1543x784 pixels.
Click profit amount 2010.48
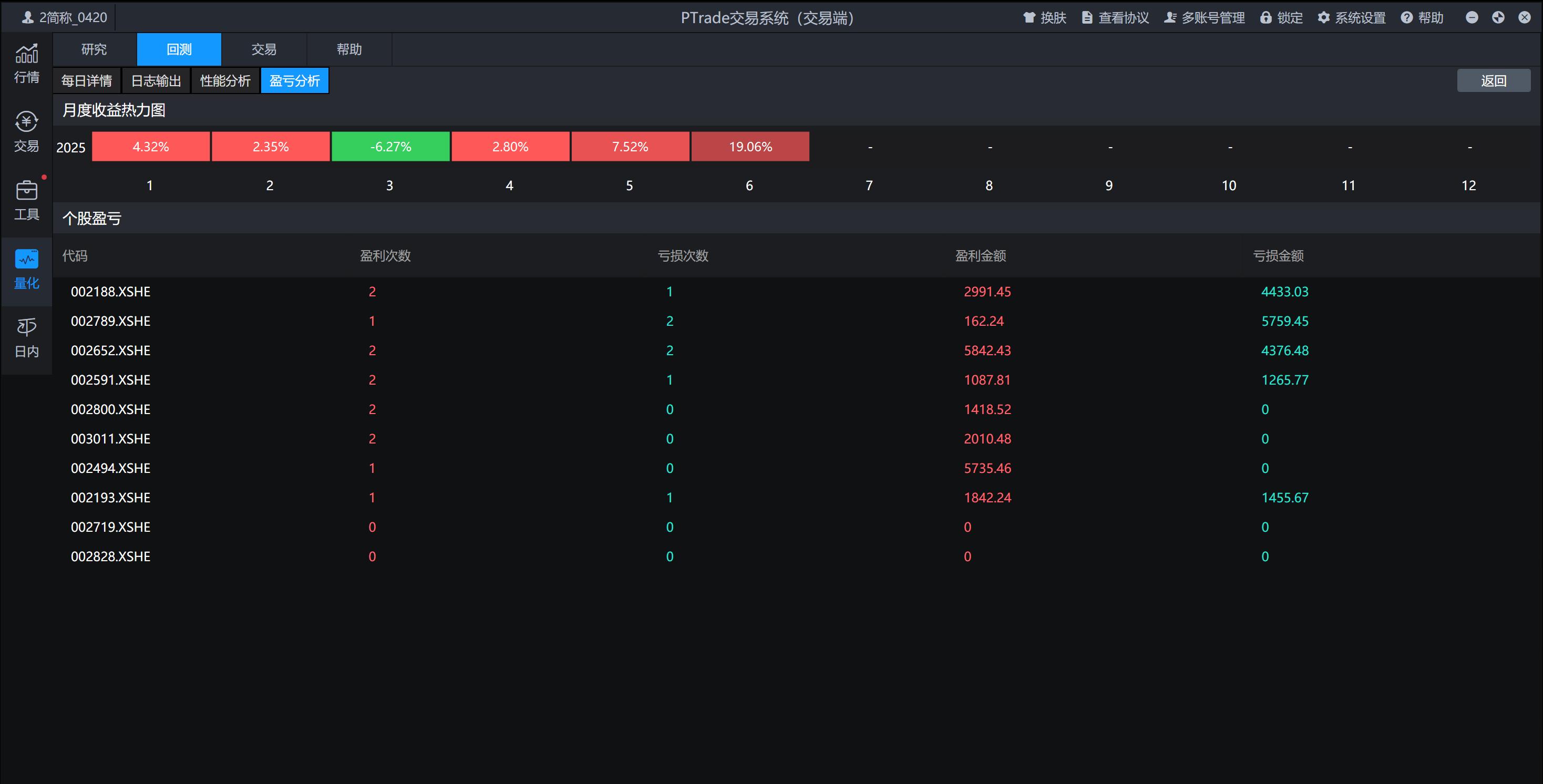coord(987,438)
